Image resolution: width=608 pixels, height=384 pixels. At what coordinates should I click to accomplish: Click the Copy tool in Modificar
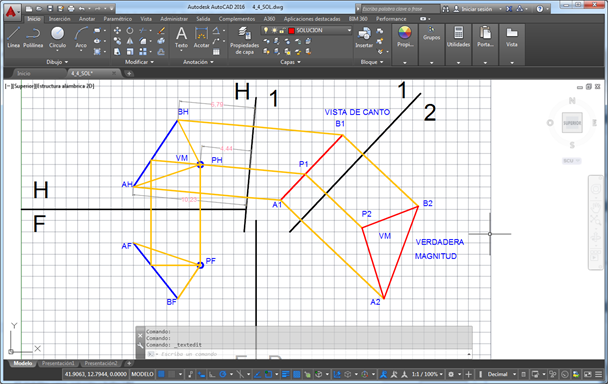(x=117, y=41)
